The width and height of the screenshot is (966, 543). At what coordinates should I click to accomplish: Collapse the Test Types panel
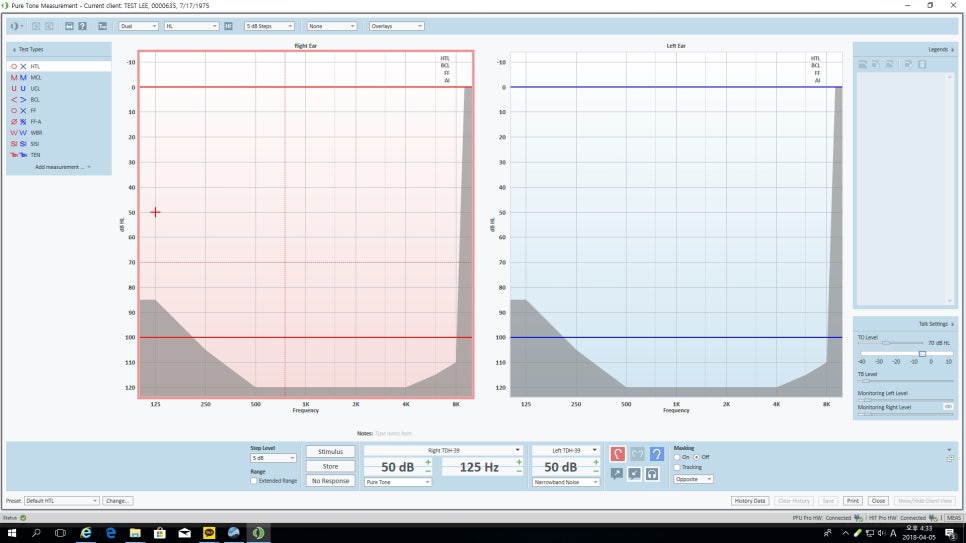[x=14, y=49]
